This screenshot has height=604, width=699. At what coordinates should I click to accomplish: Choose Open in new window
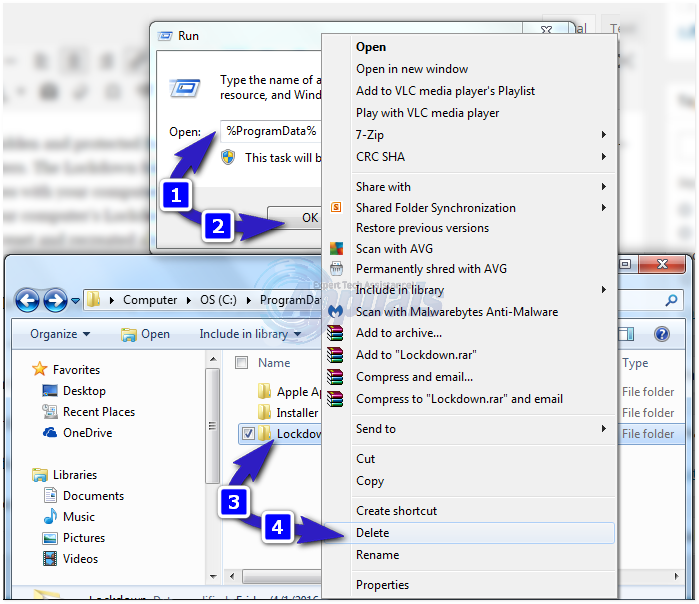tap(469, 69)
